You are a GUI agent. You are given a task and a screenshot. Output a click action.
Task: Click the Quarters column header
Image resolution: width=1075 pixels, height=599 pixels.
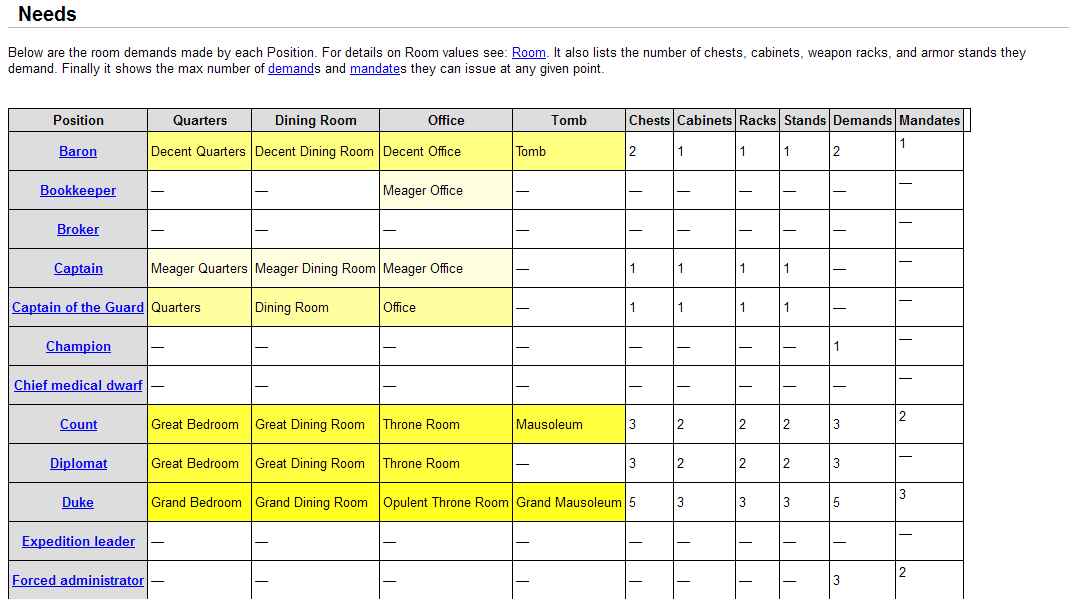pos(199,120)
